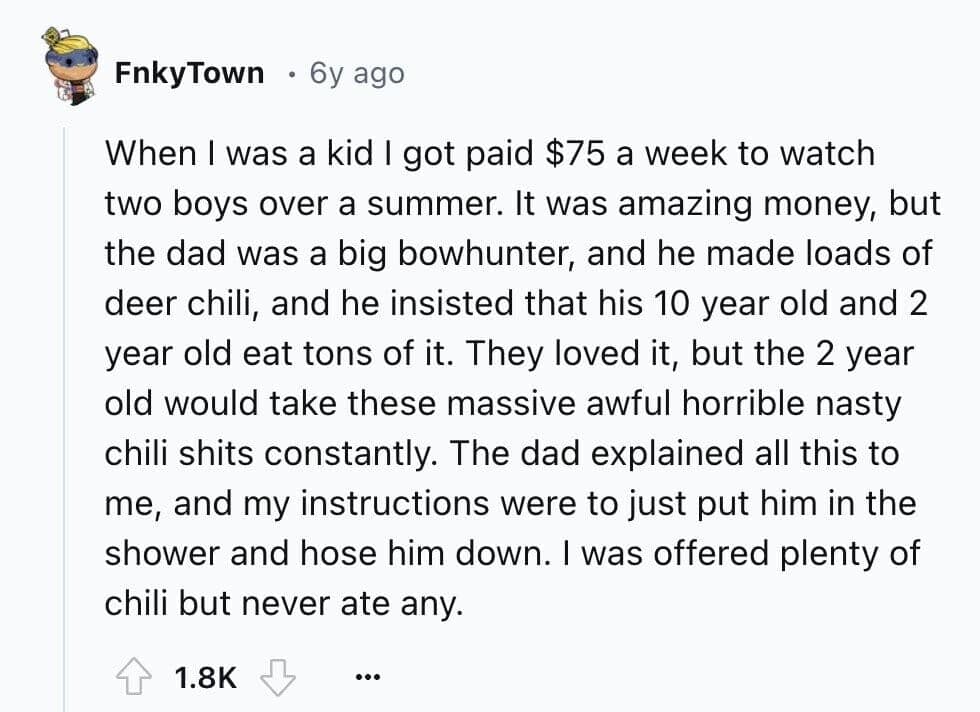Screen dimensions: 980x712
Task: Open the FnkyTown username profile link
Action: pos(189,73)
